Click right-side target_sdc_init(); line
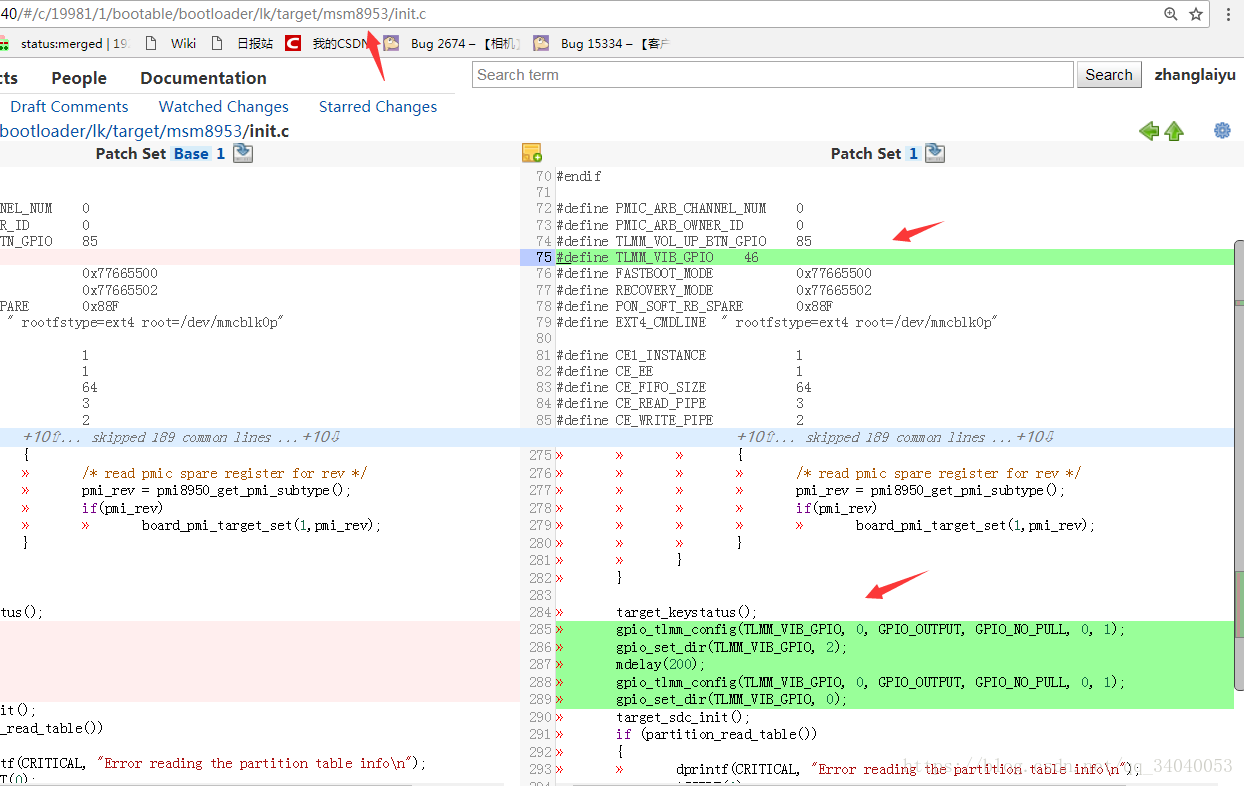 682,717
